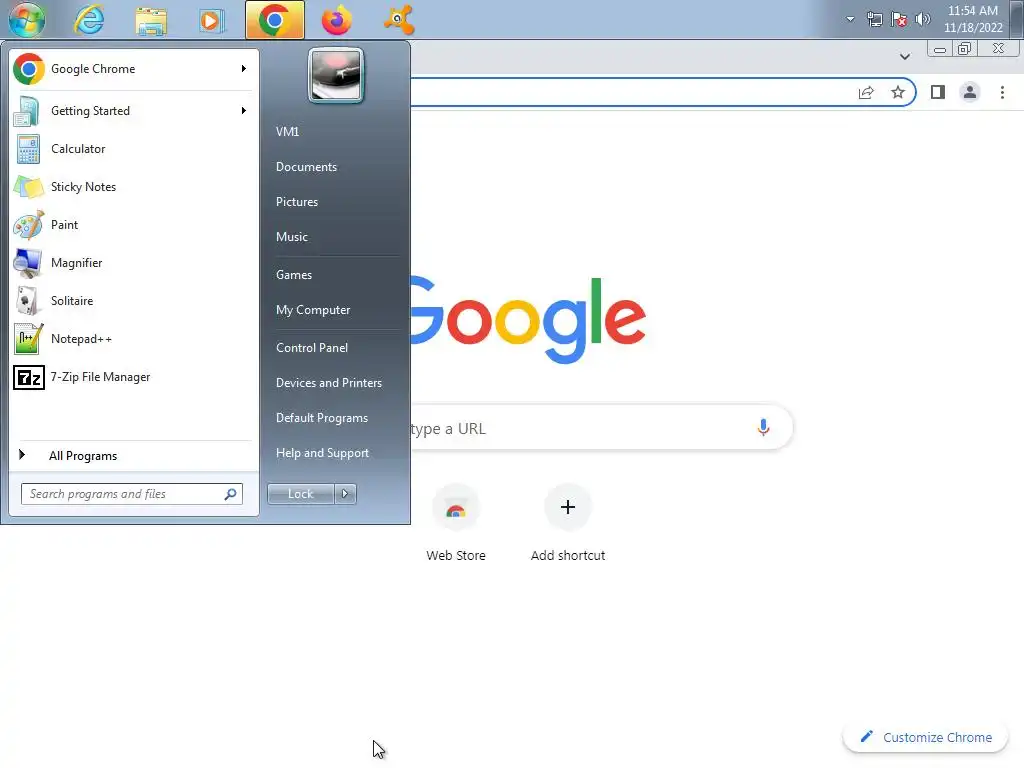
Task: Click the 7-Zip File Manager icon
Action: 29,377
